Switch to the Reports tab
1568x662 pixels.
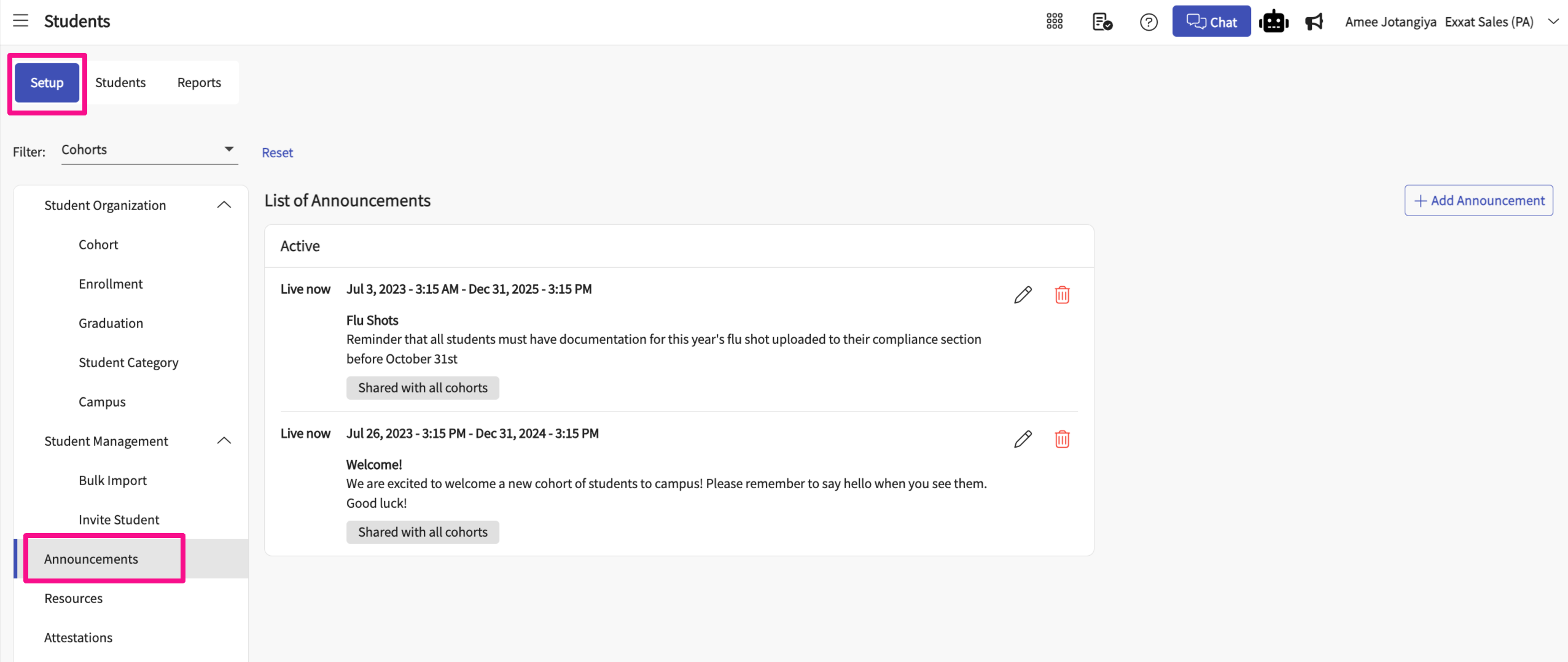click(x=199, y=82)
